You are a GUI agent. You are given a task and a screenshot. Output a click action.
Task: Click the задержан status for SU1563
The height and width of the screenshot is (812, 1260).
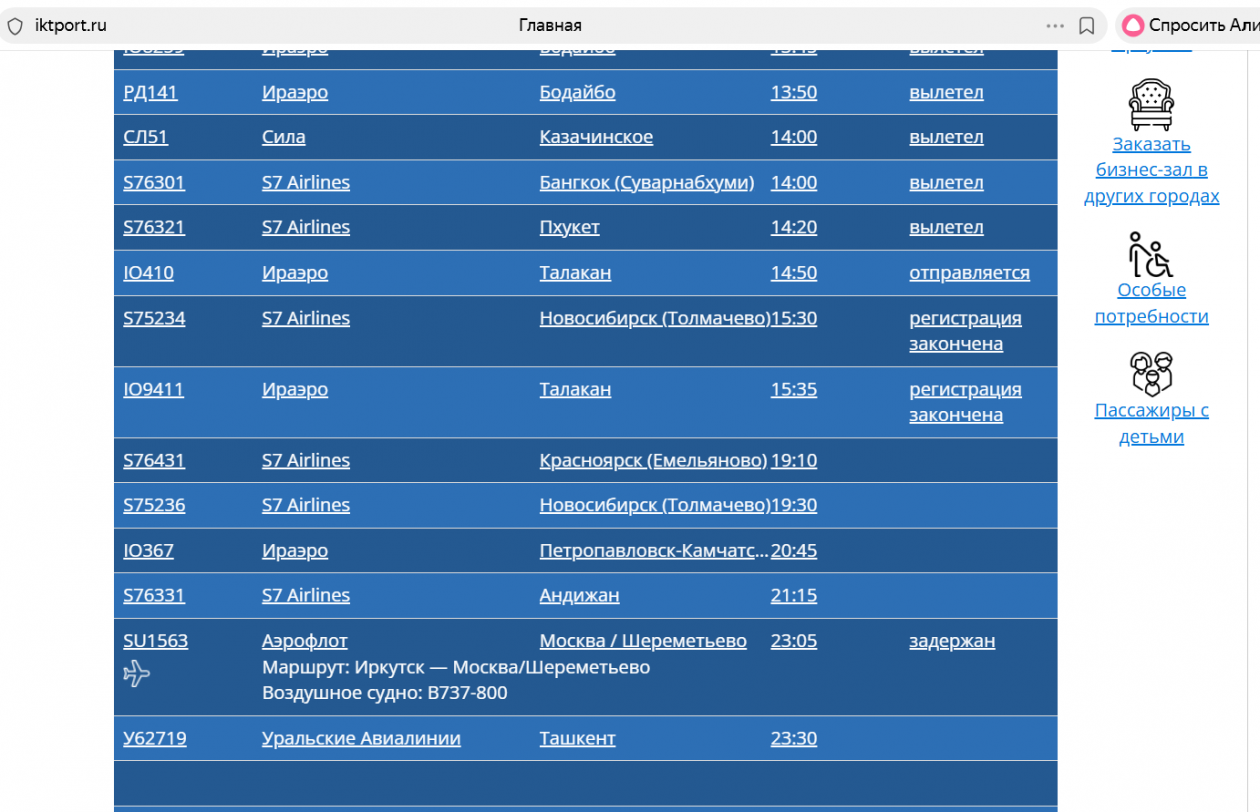tap(951, 641)
